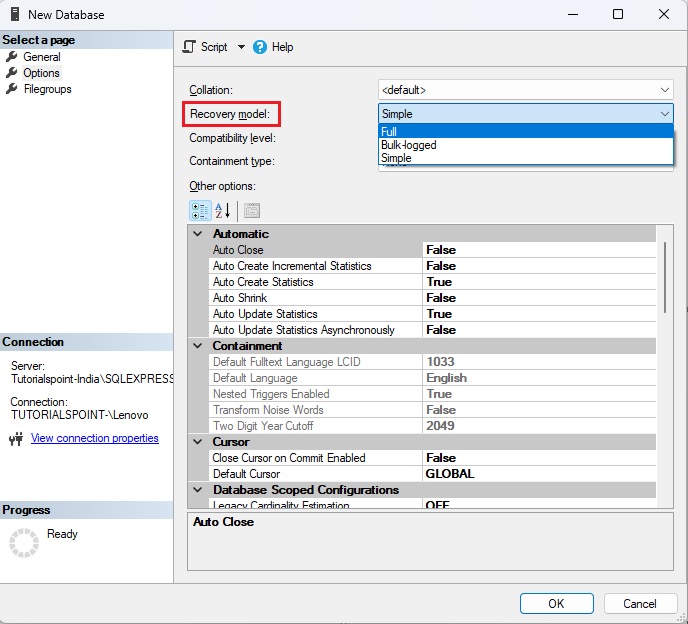The image size is (688, 624).
Task: Open the General page
Action: (x=42, y=57)
